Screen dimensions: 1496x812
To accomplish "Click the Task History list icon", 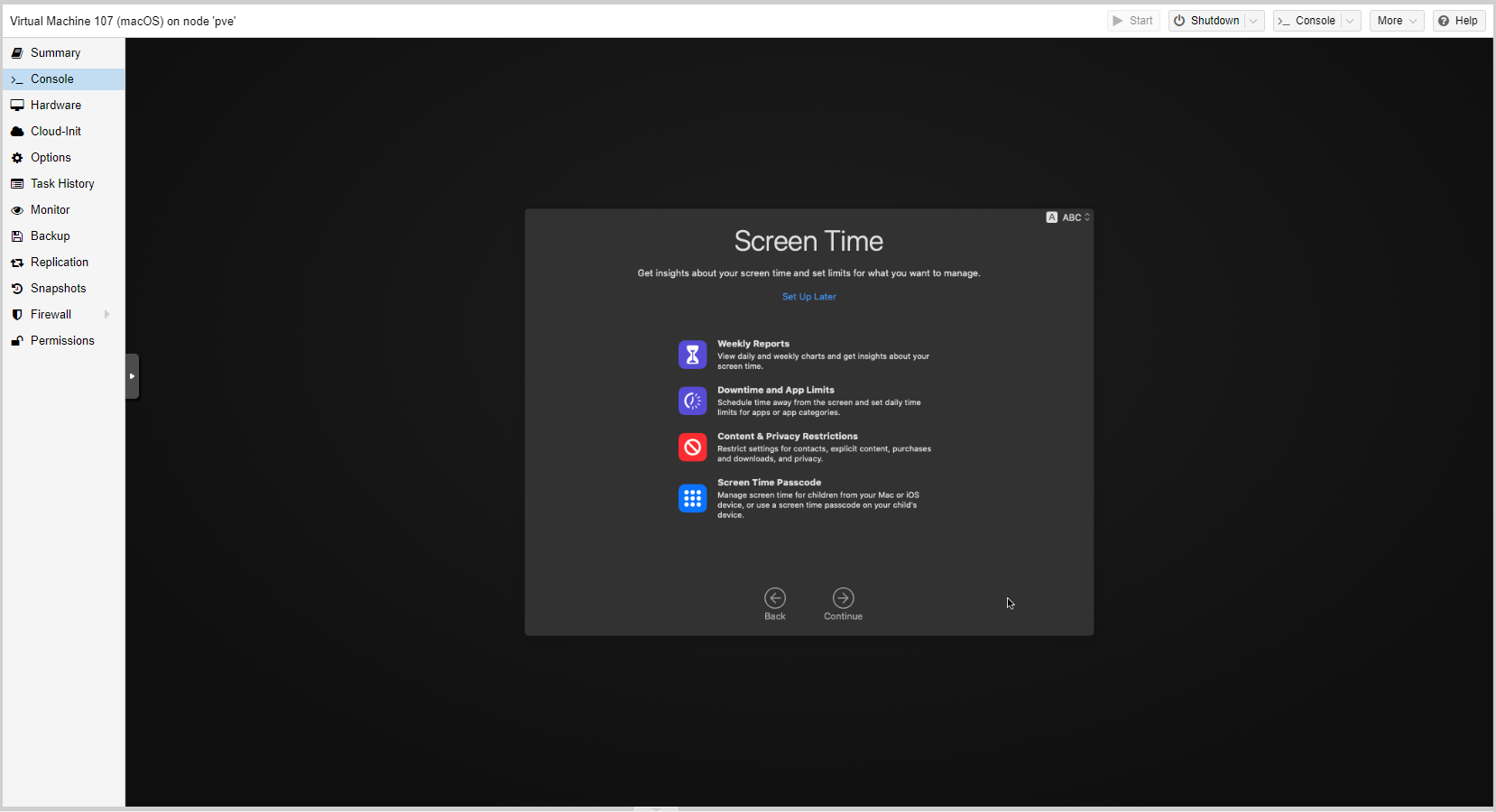I will (x=17, y=184).
